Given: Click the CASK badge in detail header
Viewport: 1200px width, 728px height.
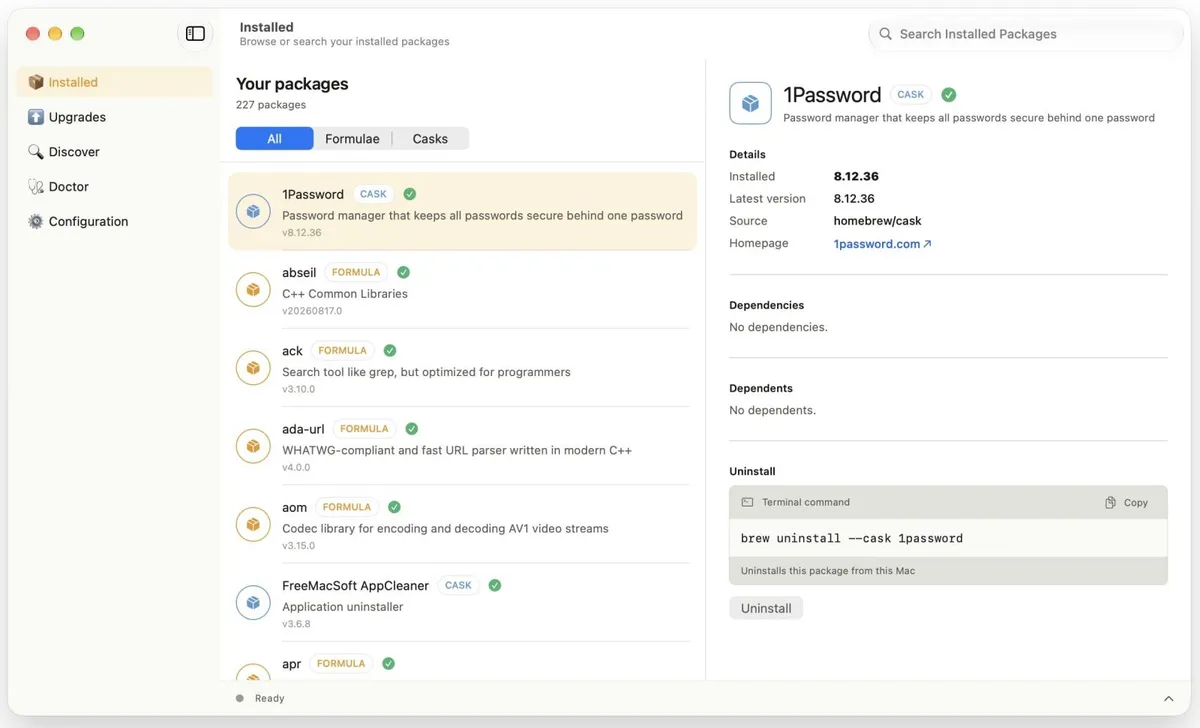Looking at the screenshot, I should point(911,95).
